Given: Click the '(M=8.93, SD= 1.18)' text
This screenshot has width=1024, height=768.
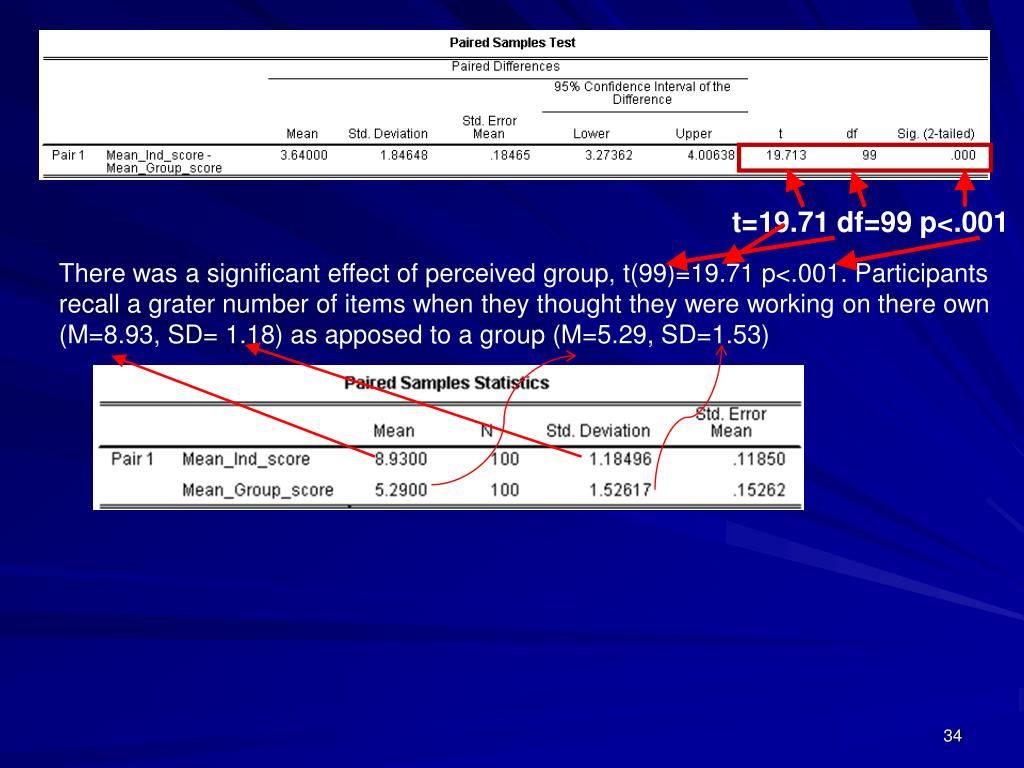Looking at the screenshot, I should (x=171, y=335).
